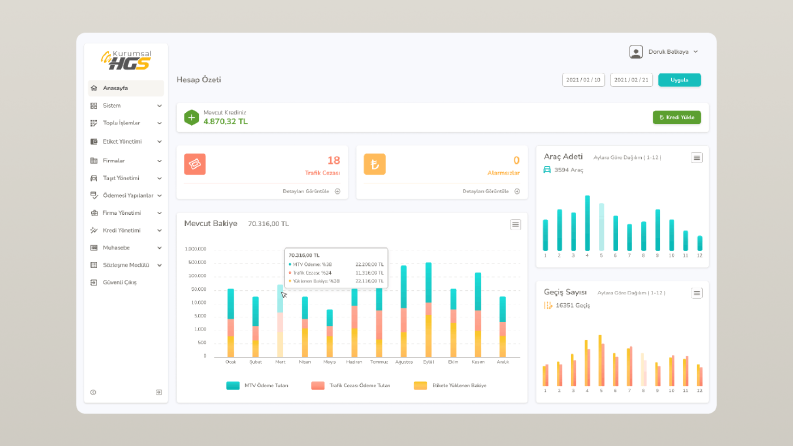Click the Firmalar building icon

click(94, 161)
